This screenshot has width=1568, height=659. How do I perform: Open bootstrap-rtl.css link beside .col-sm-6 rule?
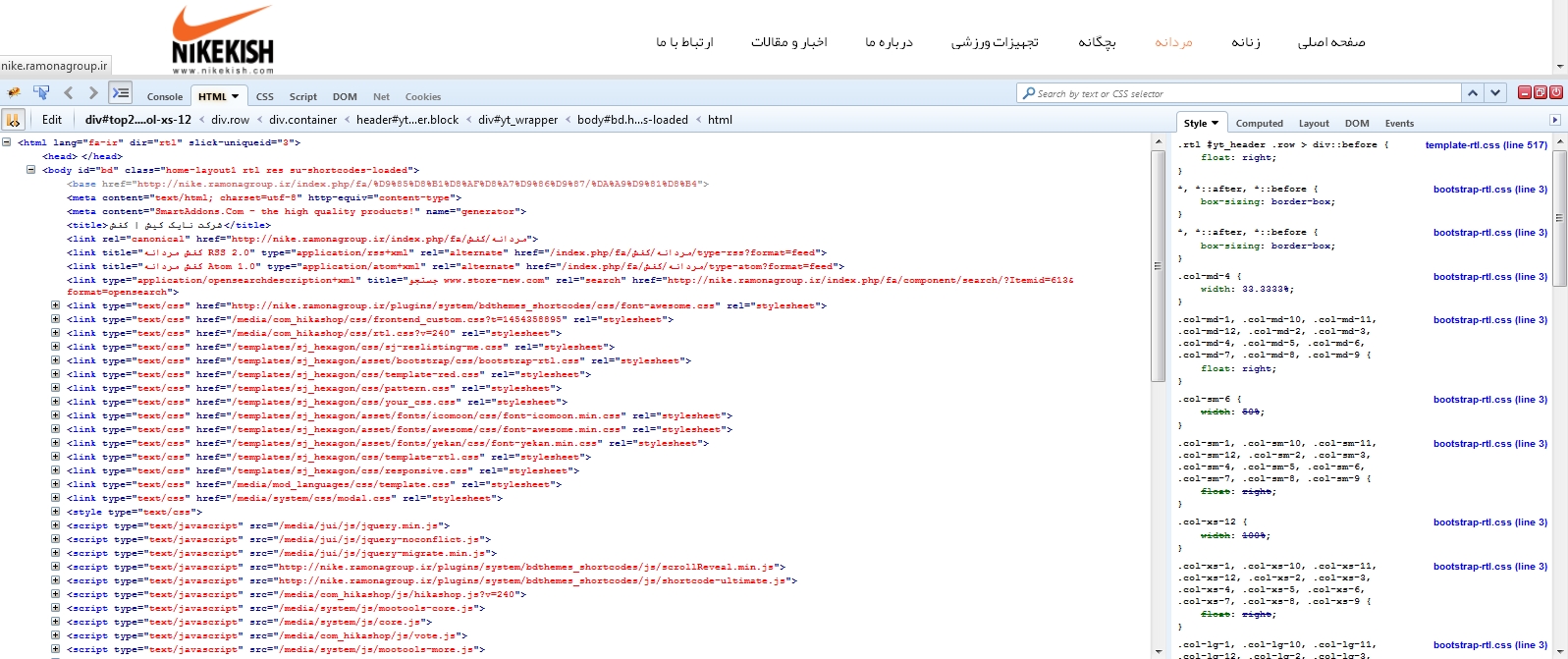(x=1489, y=400)
